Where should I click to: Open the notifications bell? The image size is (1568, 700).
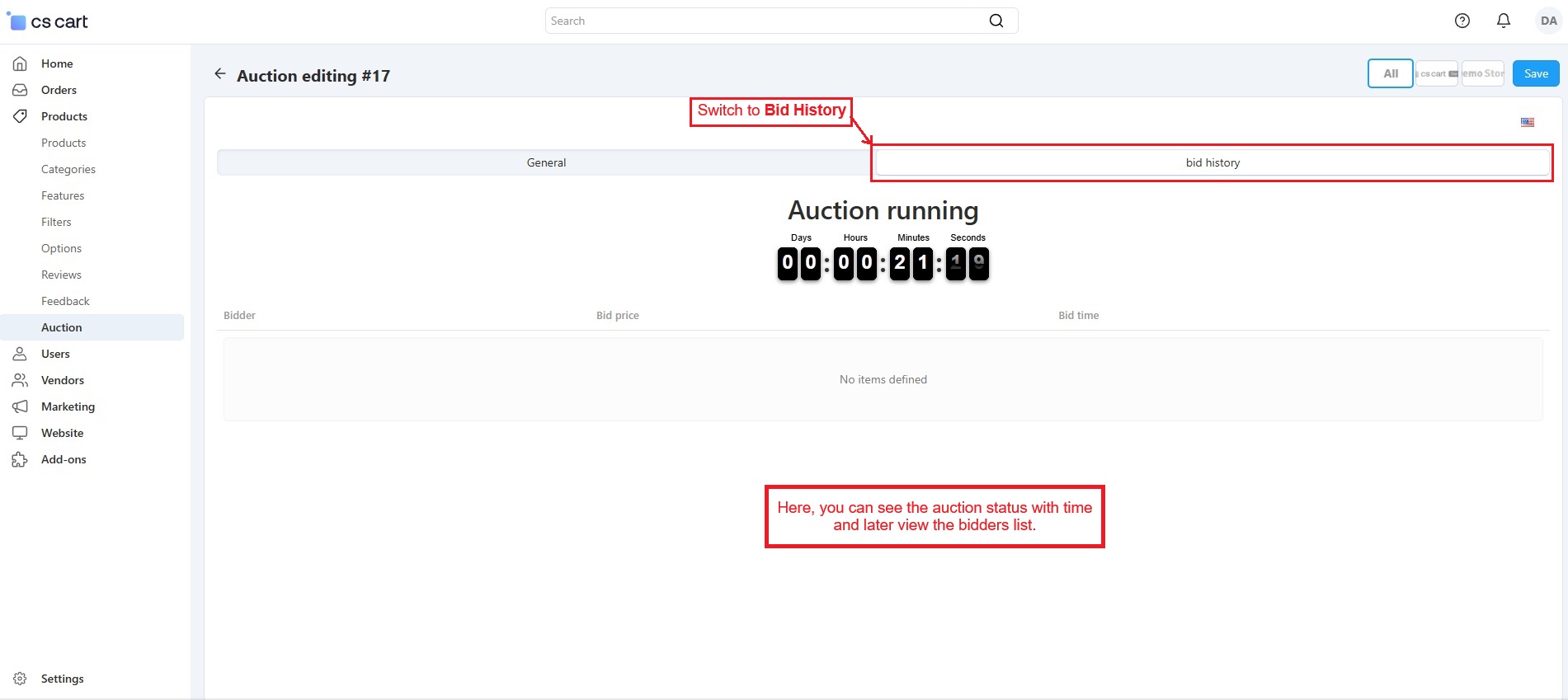pos(1503,21)
